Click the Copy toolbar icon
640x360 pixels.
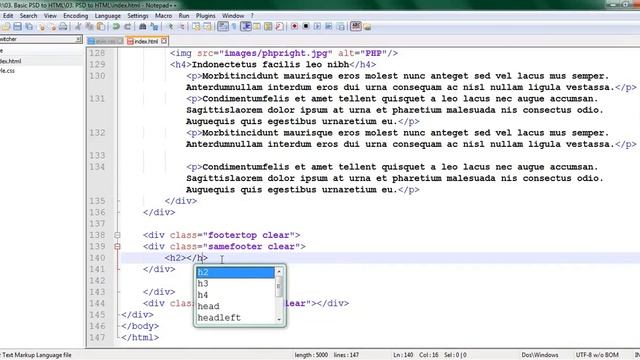click(x=89, y=27)
